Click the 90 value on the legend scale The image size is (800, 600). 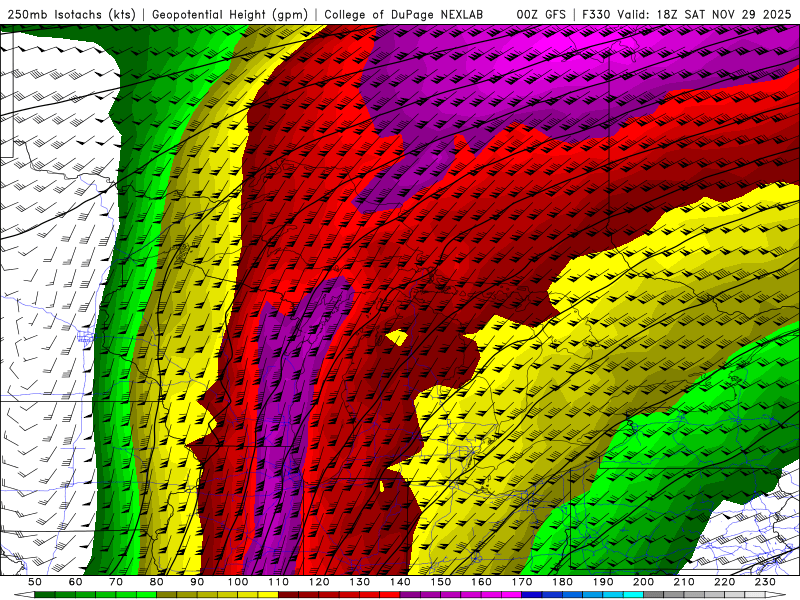pos(197,582)
